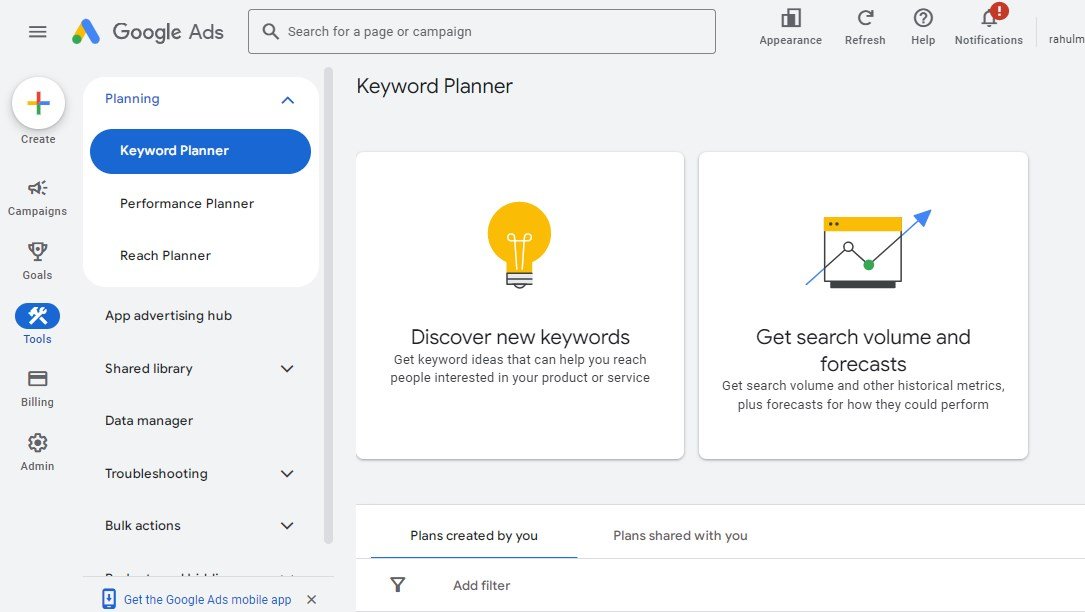
Task: Click the Create plus button
Action: point(38,103)
